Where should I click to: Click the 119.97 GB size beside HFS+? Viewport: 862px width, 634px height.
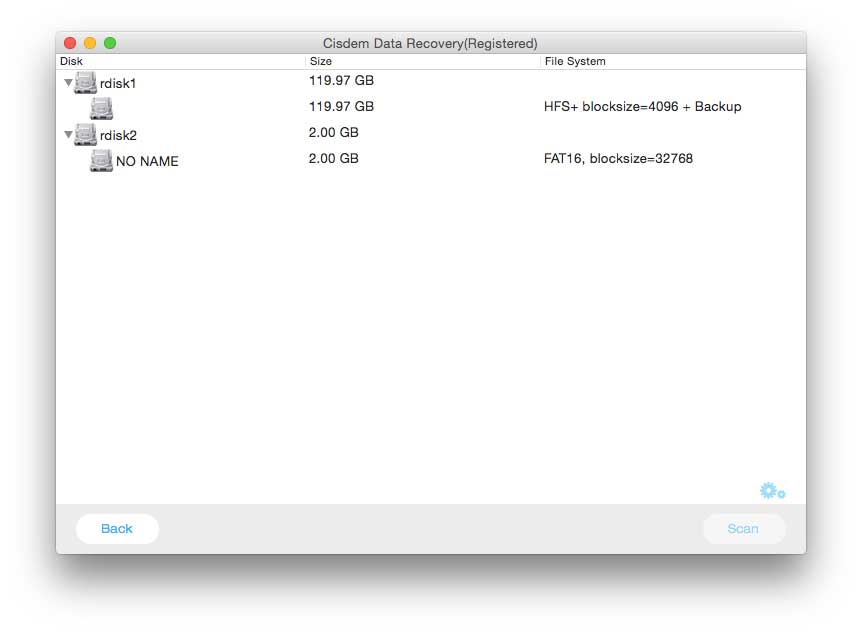coord(341,106)
